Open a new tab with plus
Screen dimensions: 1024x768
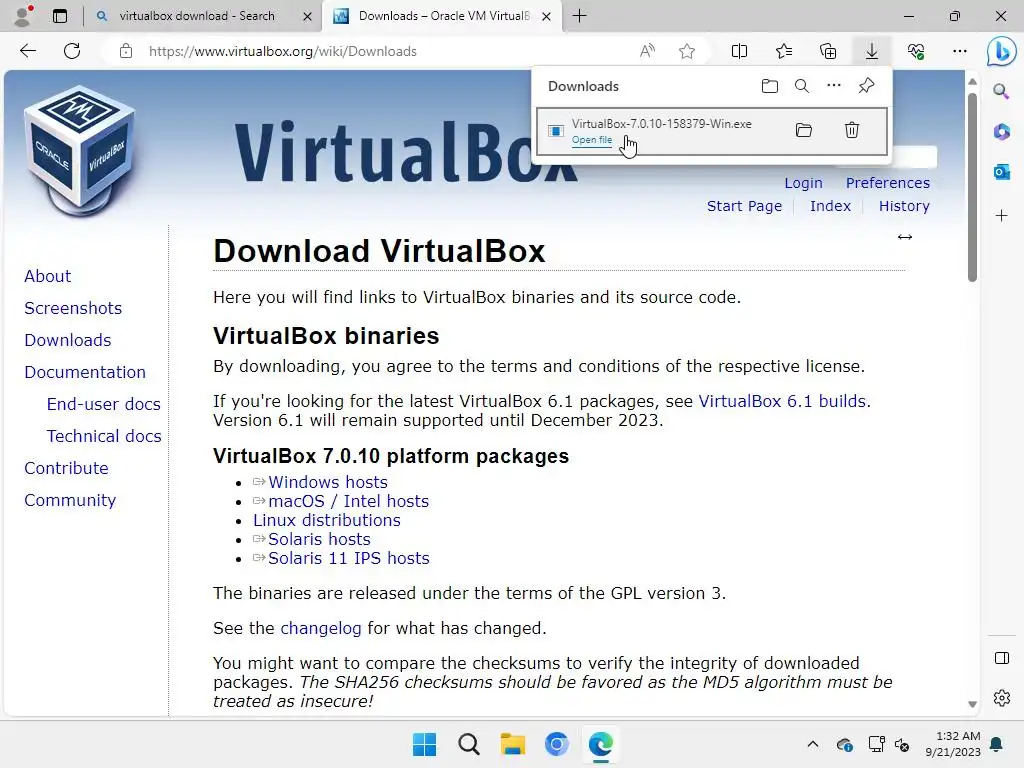coord(579,16)
